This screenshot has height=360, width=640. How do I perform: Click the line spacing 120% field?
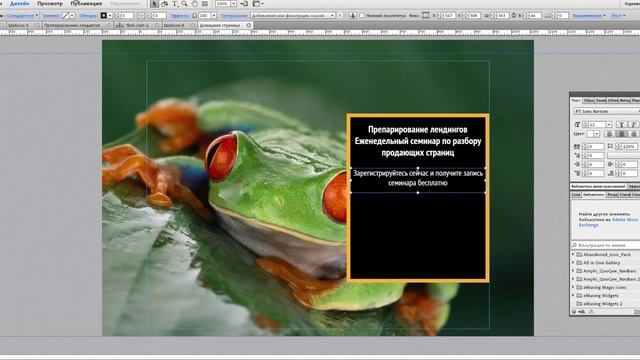(x=629, y=146)
